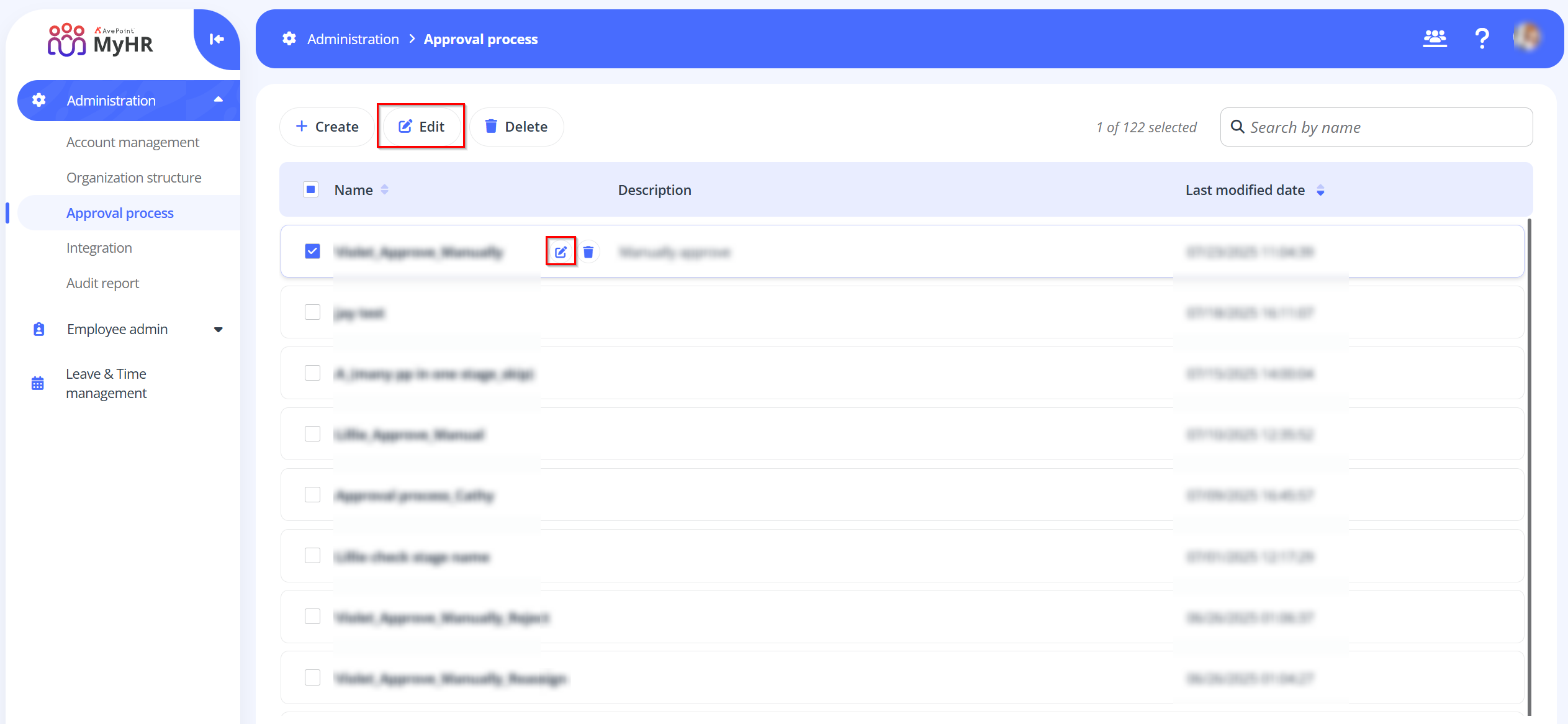
Task: Click the row pencil edit icon
Action: click(x=561, y=251)
